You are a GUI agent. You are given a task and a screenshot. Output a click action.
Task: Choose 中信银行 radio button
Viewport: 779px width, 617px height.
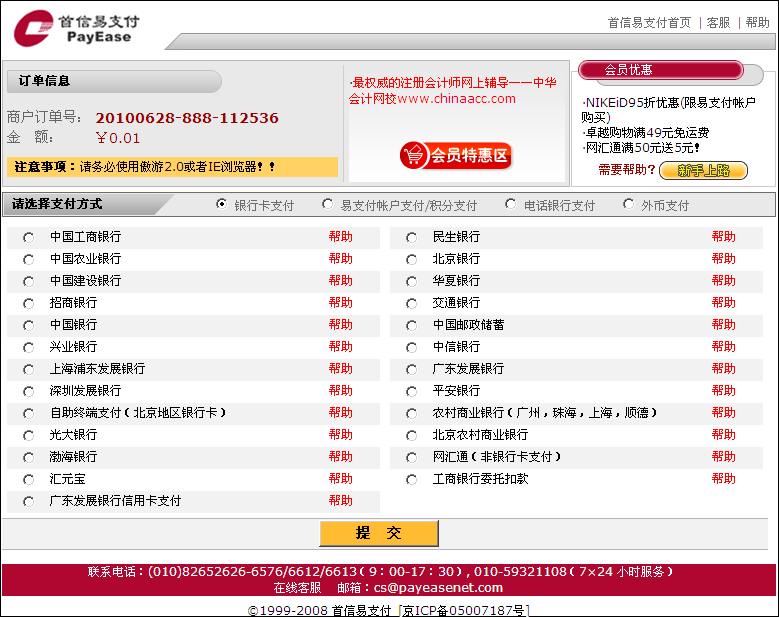pyautogui.click(x=411, y=348)
